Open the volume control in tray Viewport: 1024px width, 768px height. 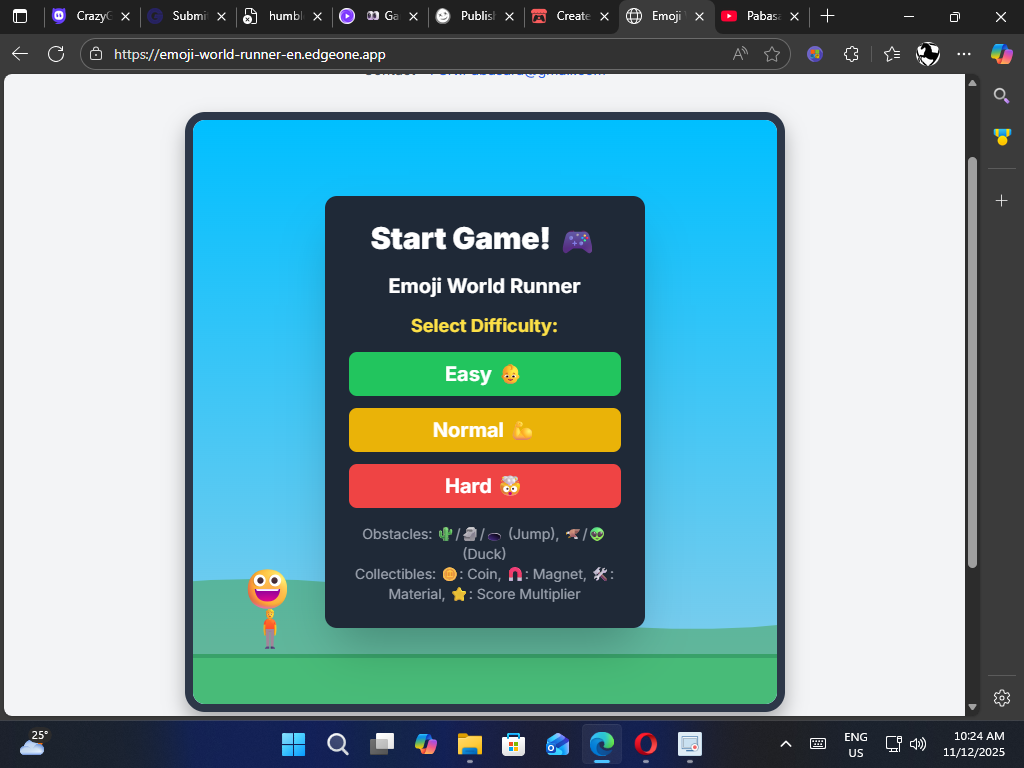point(918,744)
